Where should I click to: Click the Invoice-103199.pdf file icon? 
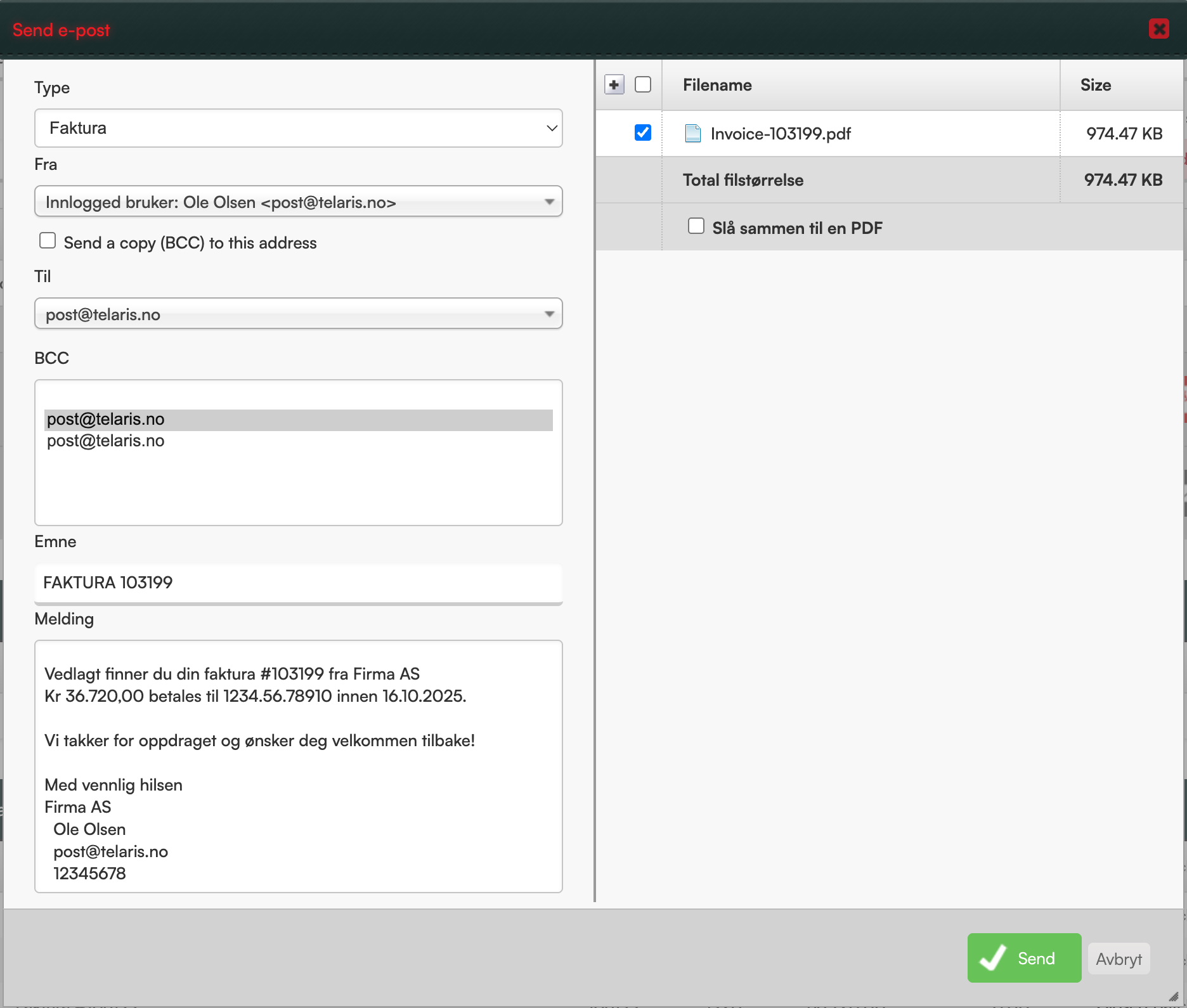click(x=693, y=133)
